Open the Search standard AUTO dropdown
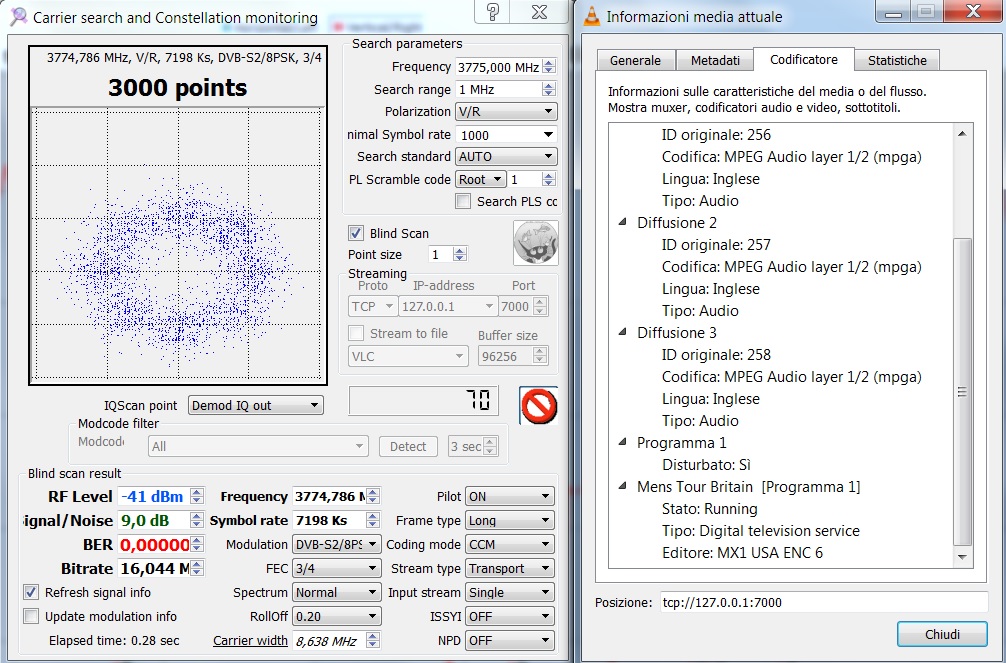1006x663 pixels. [506, 157]
